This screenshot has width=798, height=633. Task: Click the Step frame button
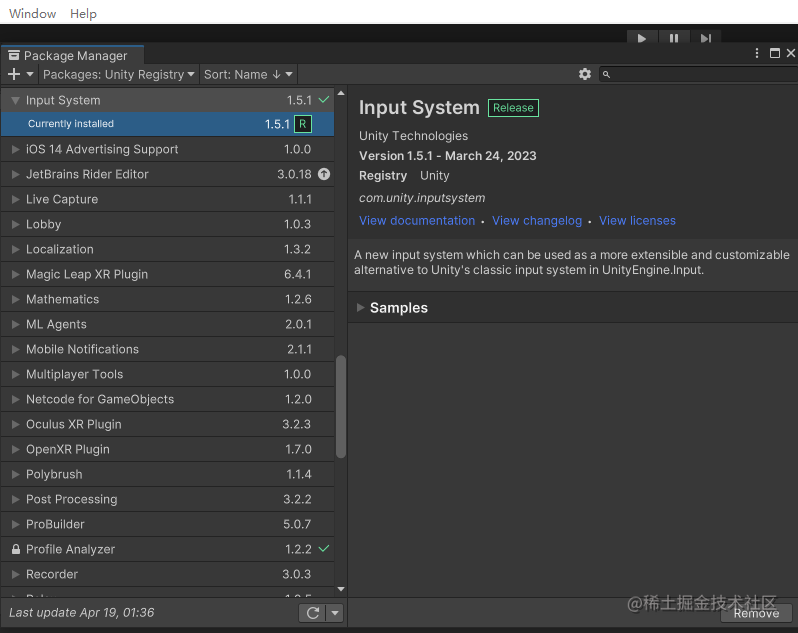705,38
